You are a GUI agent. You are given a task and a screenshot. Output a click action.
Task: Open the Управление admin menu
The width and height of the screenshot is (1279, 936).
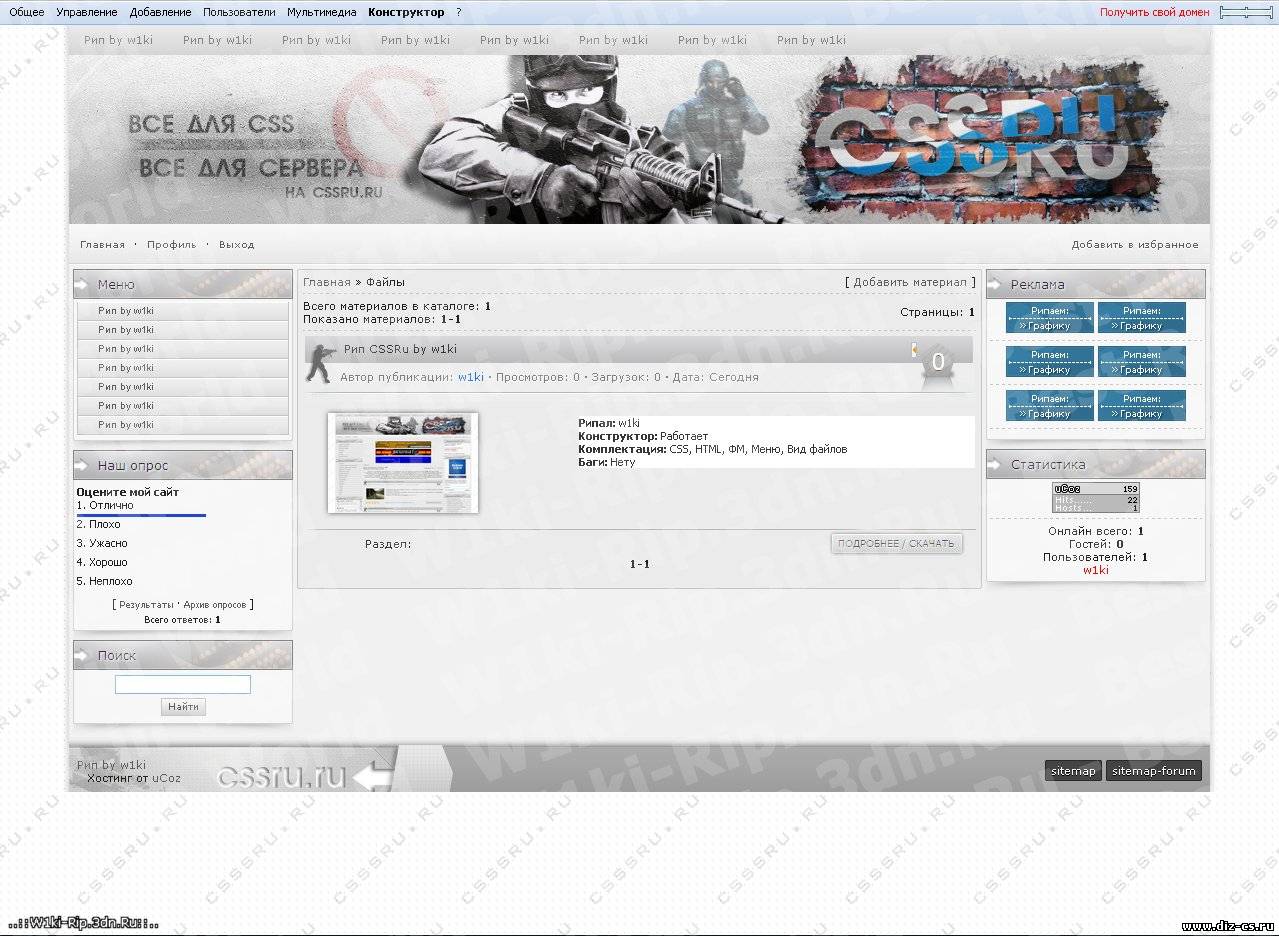[87, 12]
